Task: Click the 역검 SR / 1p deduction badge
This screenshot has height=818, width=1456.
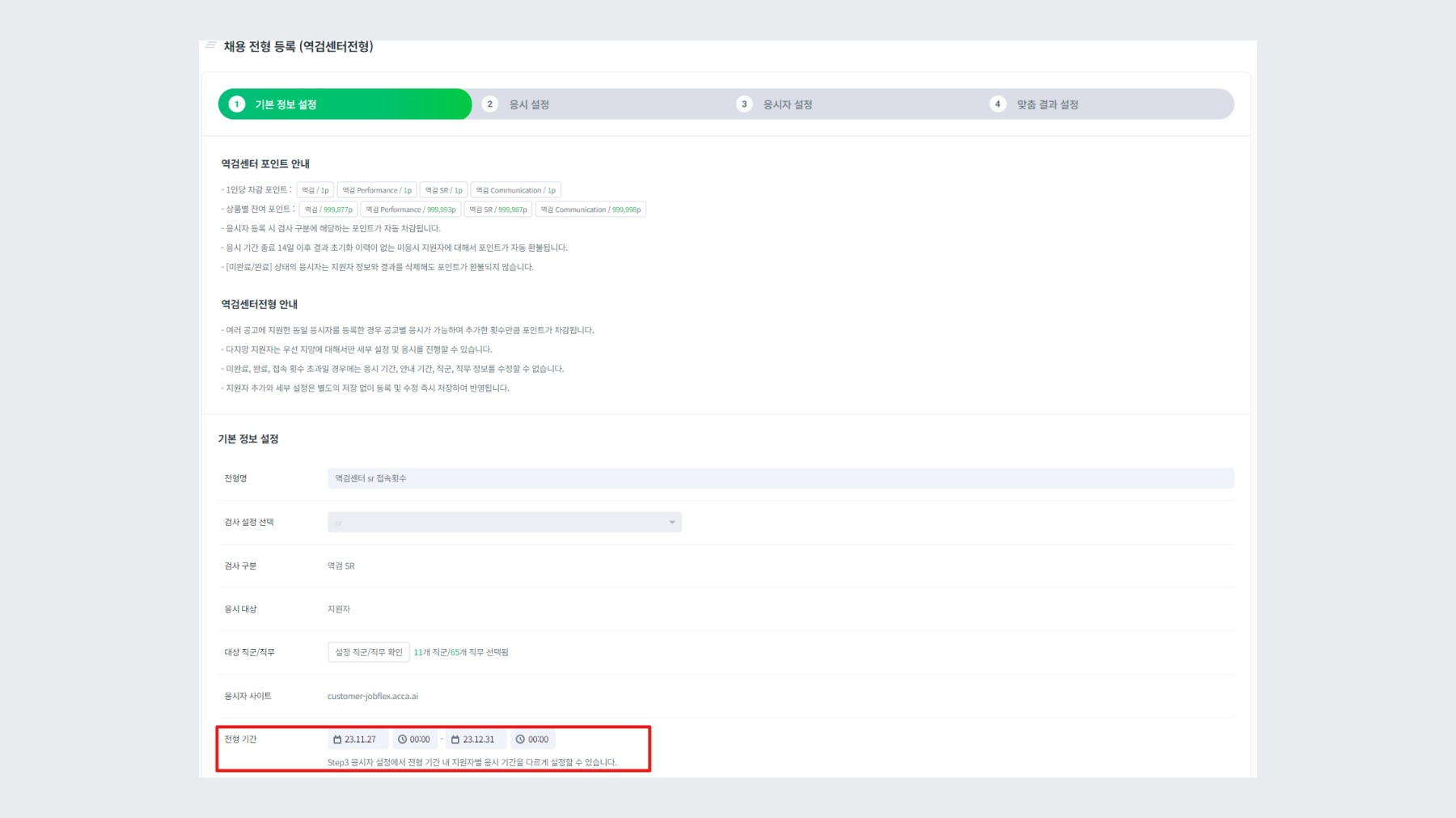Action: pyautogui.click(x=444, y=189)
